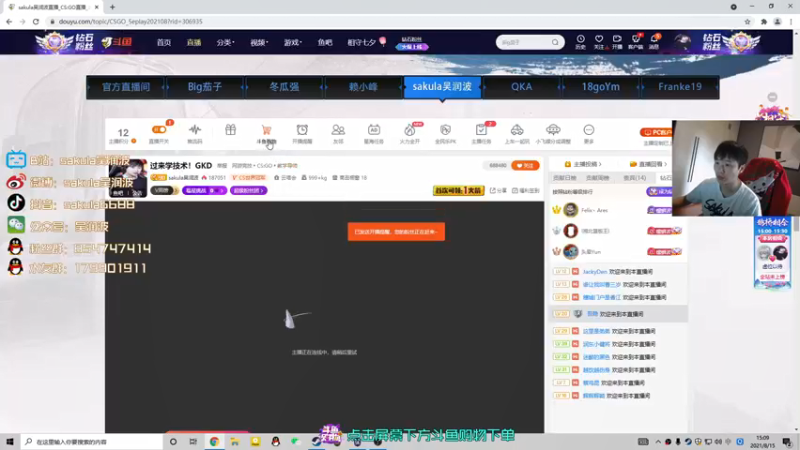Click the search magnifier icon in header

(x=555, y=42)
